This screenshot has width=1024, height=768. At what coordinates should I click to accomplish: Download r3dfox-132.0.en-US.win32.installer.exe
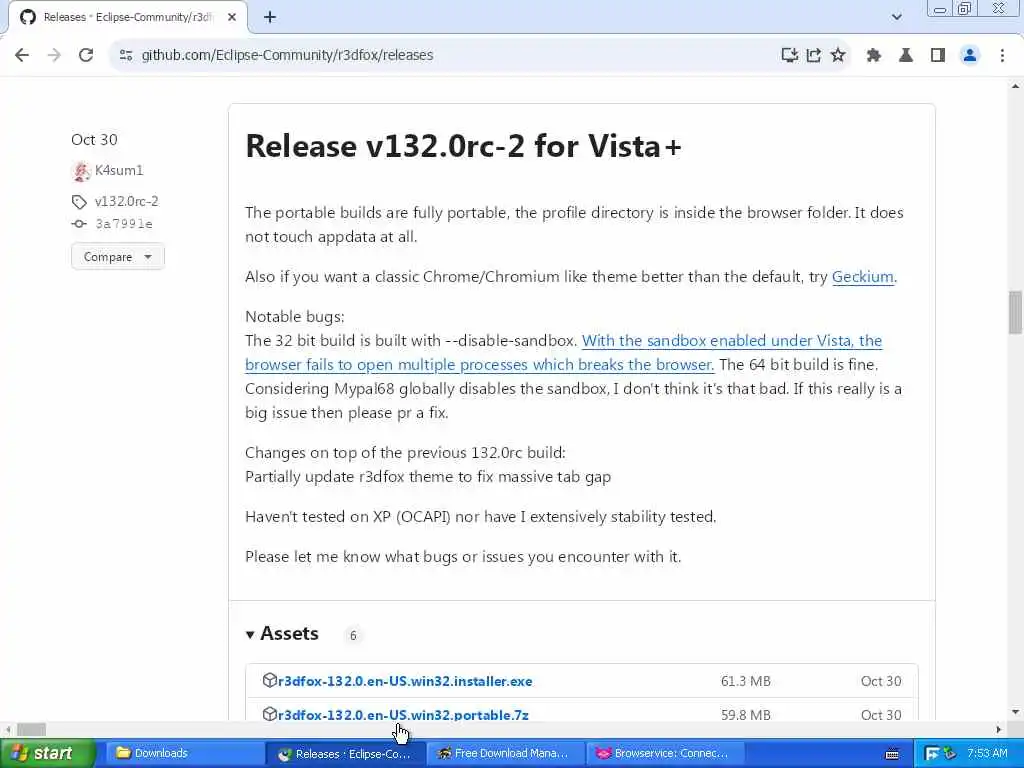coord(405,681)
